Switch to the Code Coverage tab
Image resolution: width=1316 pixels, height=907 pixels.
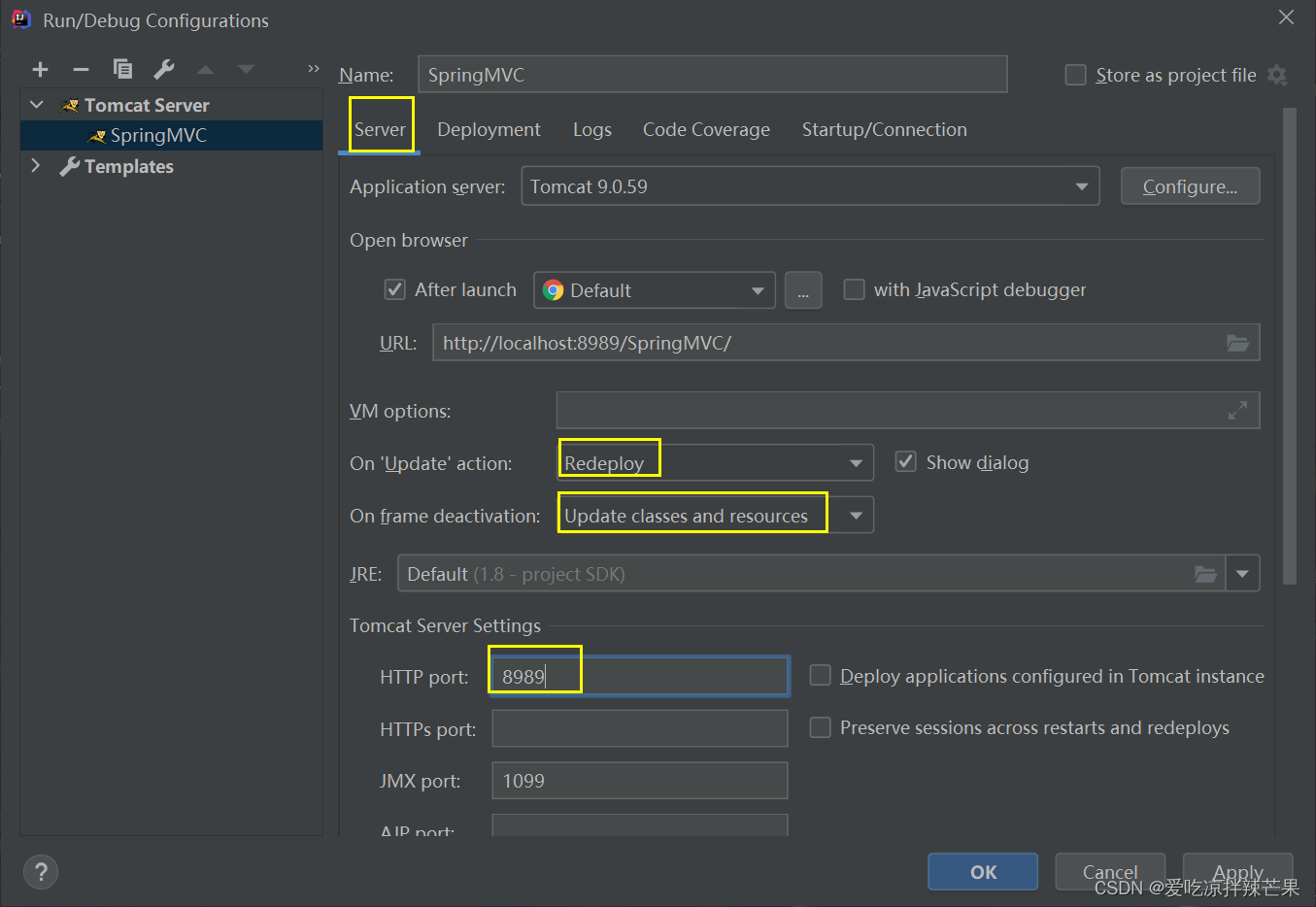(706, 130)
